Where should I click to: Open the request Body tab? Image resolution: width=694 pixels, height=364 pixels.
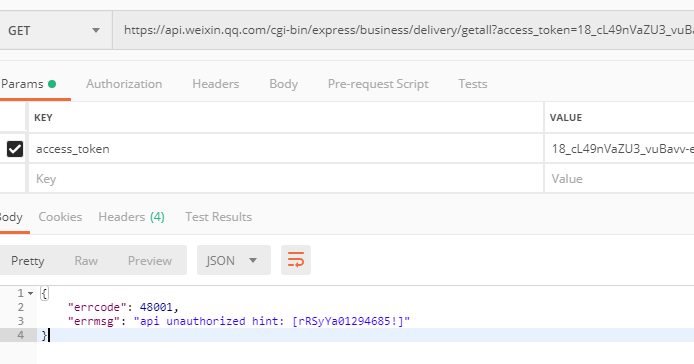284,84
